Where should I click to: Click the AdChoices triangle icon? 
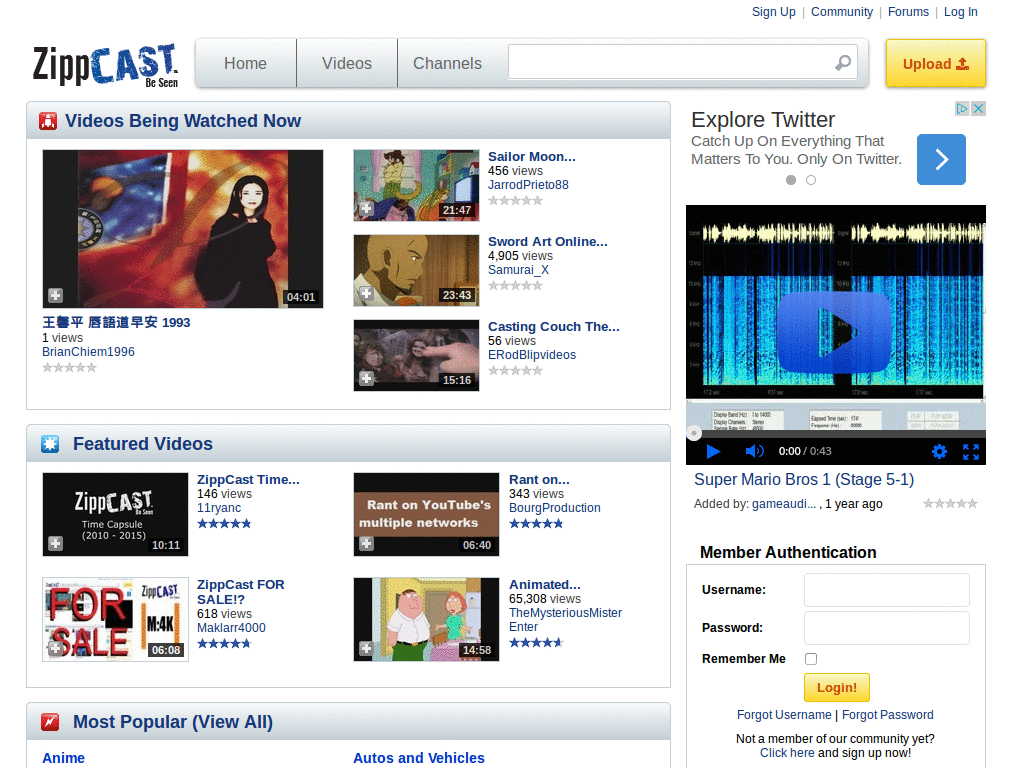pos(962,108)
